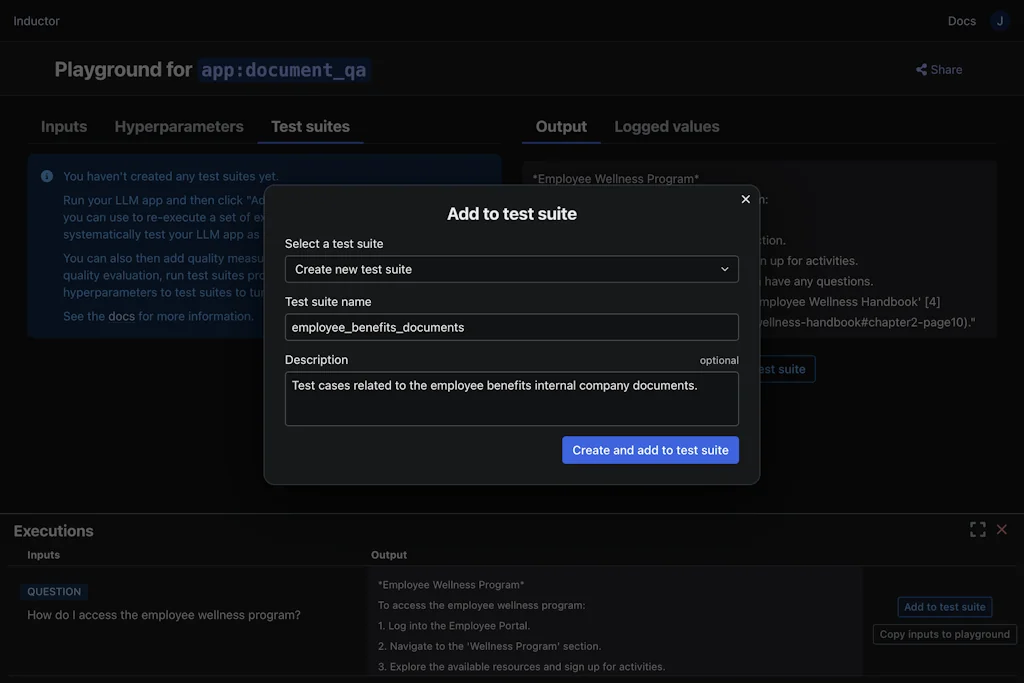View the Logged values tab
1024x683 pixels.
pos(666,126)
